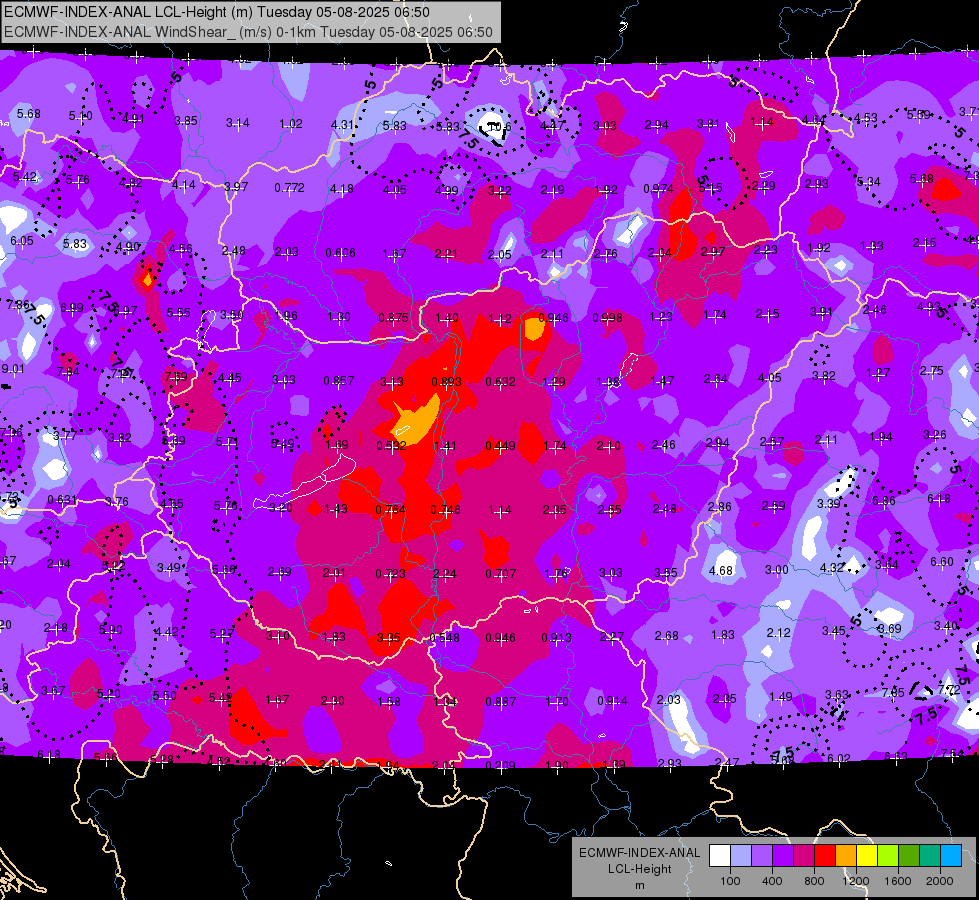Click the wind shear value '0.914'

click(612, 701)
